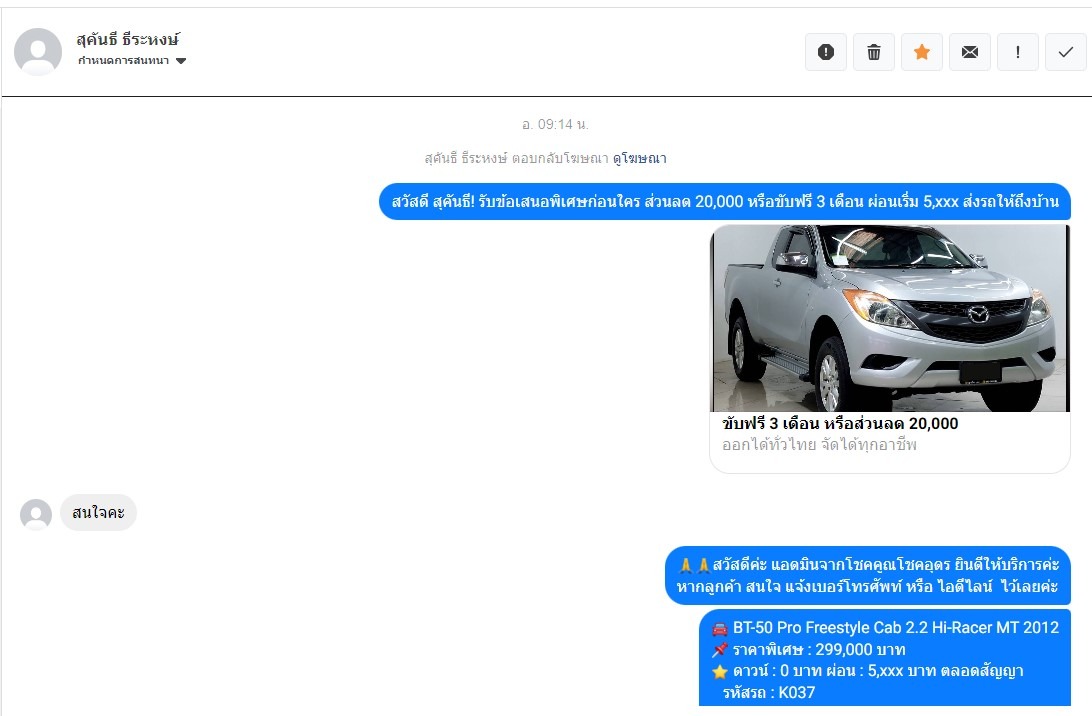
Task: Open the silver Mazda pickup ad image
Action: [889, 318]
